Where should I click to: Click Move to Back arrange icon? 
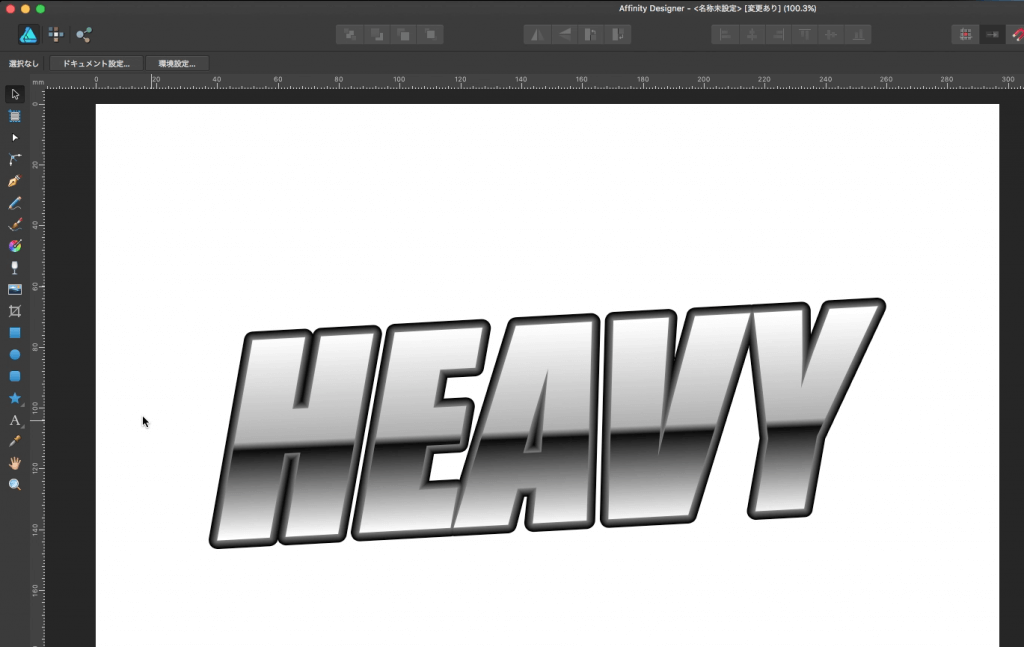350,35
